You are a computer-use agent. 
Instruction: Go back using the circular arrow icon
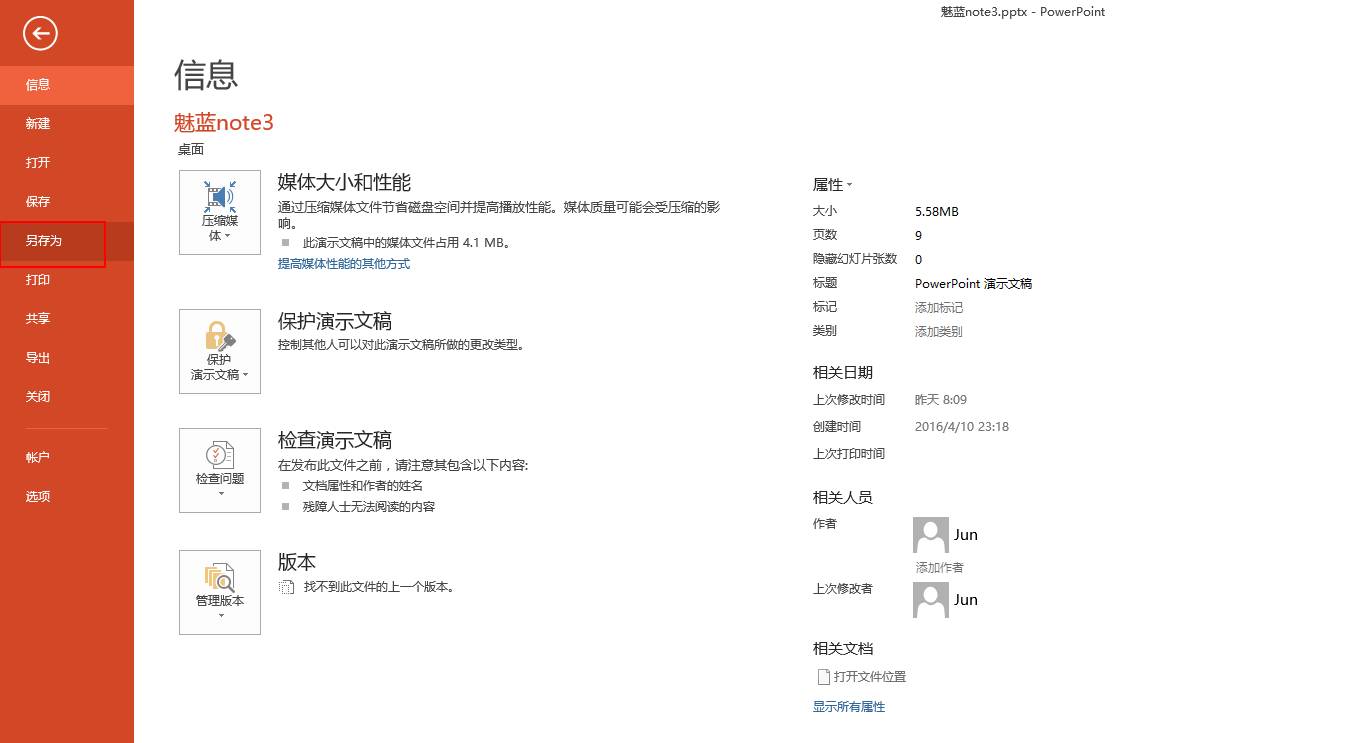click(x=41, y=34)
